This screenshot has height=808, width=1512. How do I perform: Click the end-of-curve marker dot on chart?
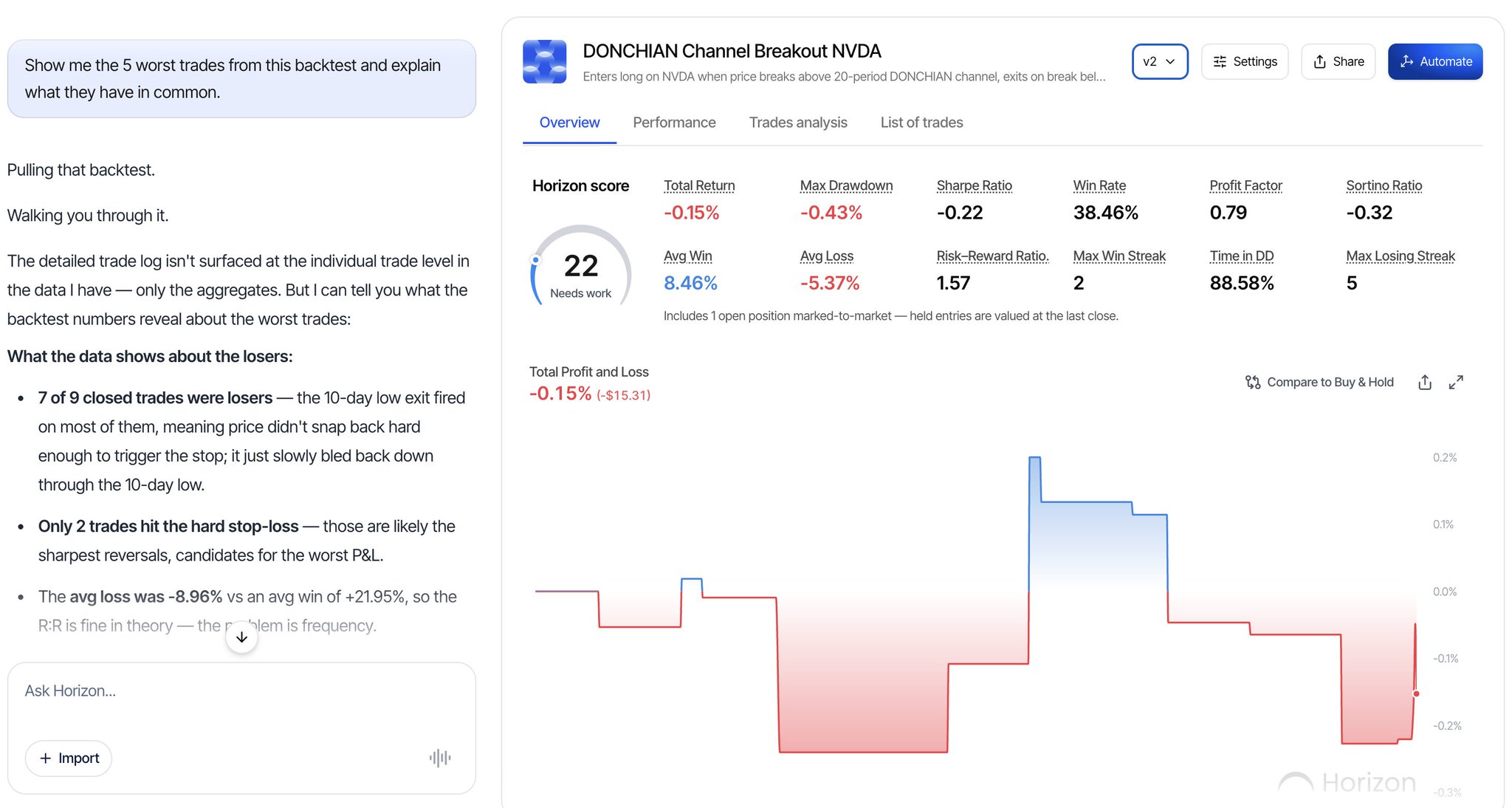(x=1416, y=694)
